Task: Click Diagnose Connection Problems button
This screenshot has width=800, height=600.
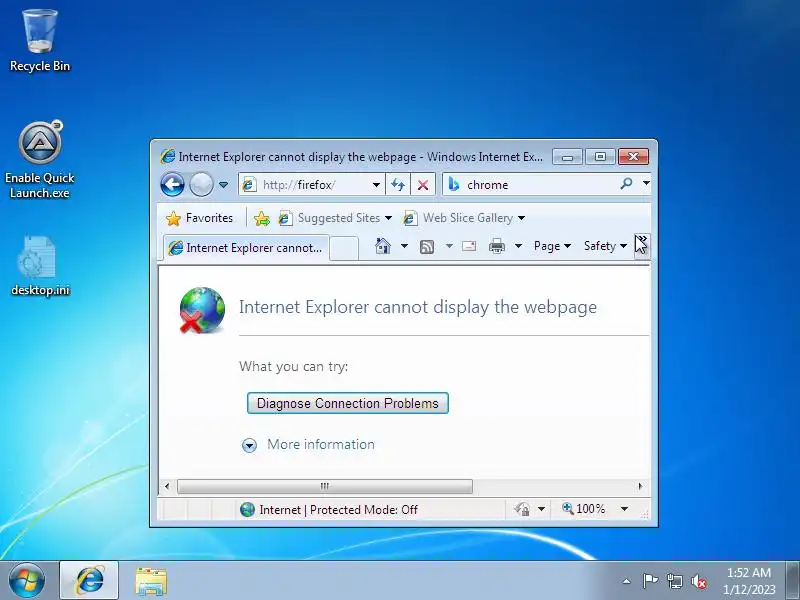Action: click(x=347, y=403)
